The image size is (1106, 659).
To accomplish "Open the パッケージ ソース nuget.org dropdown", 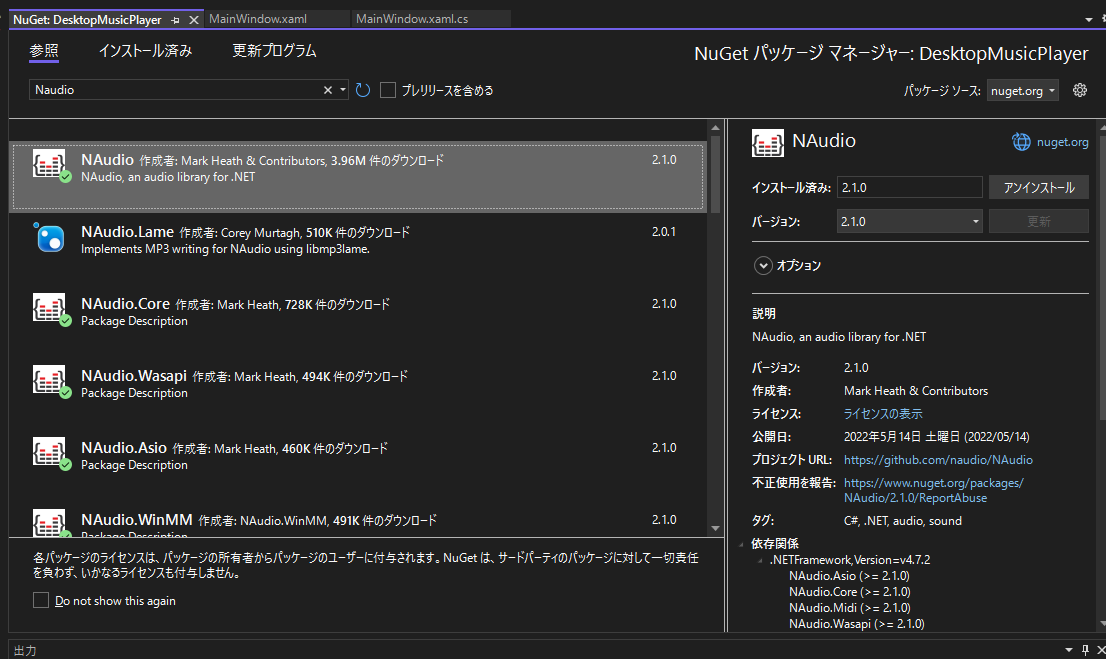I will [1023, 90].
